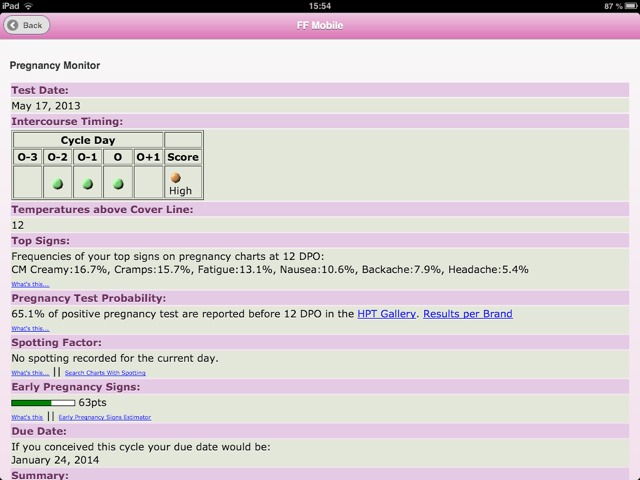The height and width of the screenshot is (480, 640).
Task: Click the Score column header
Action: (183, 157)
